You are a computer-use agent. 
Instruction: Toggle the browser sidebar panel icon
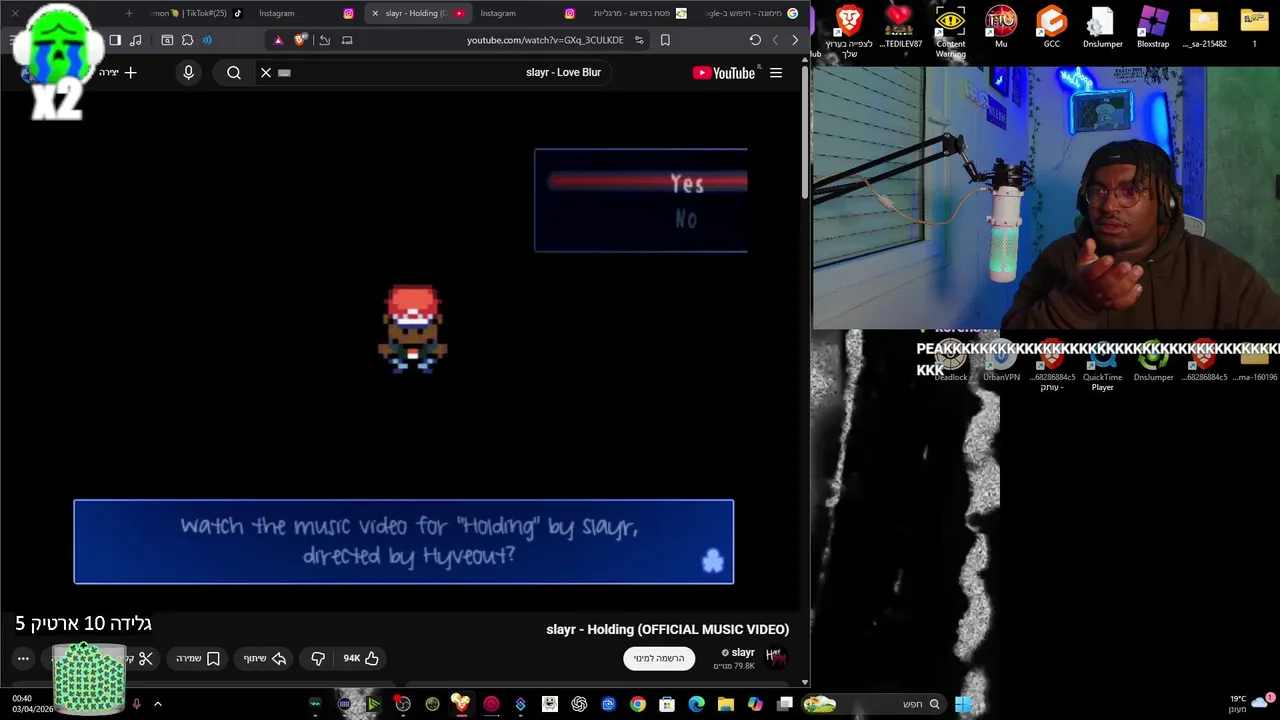click(x=115, y=40)
